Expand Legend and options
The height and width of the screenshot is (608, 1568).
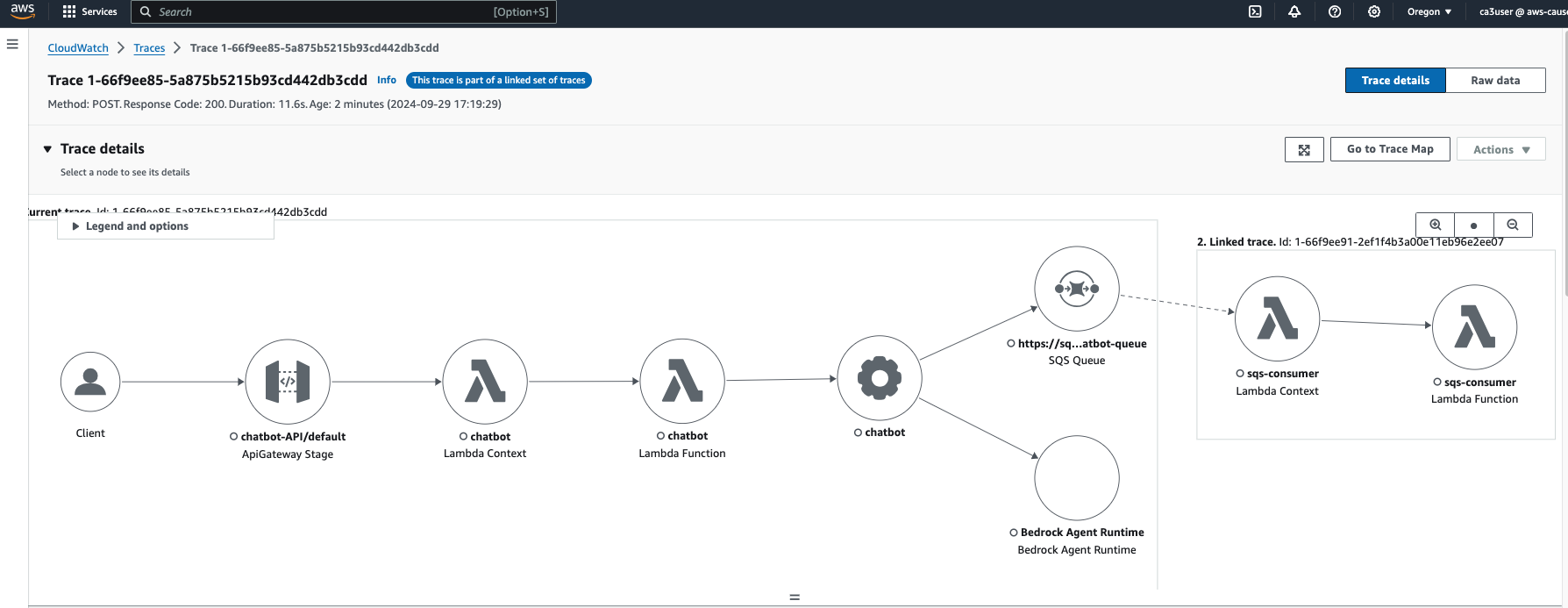165,226
